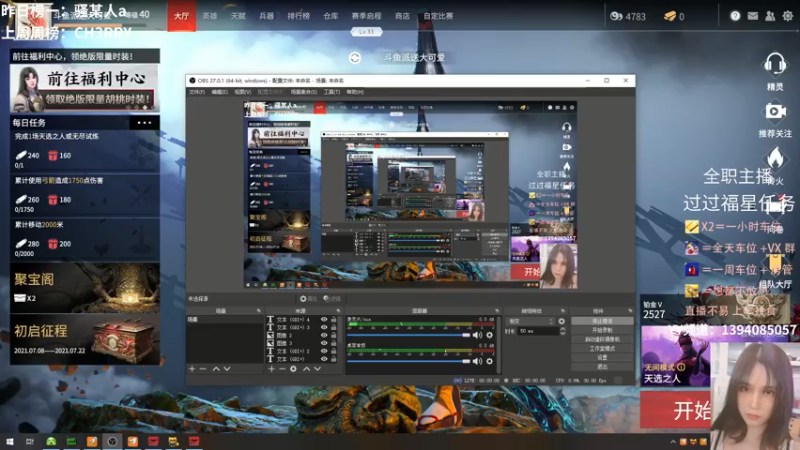
Task: Increase the 时长 duration stepper
Action: (562, 329)
